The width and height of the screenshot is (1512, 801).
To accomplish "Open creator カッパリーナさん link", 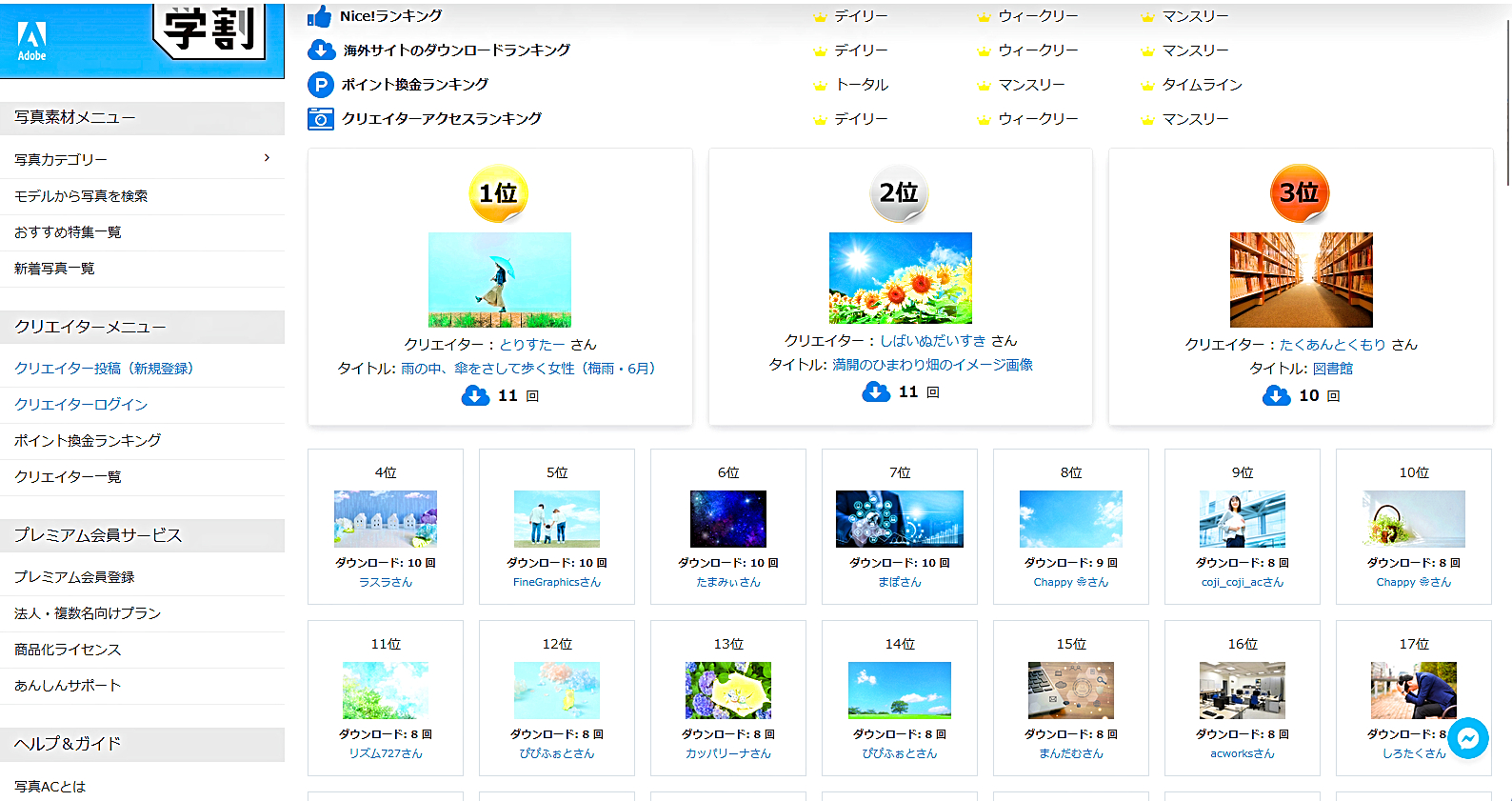I will [x=728, y=753].
